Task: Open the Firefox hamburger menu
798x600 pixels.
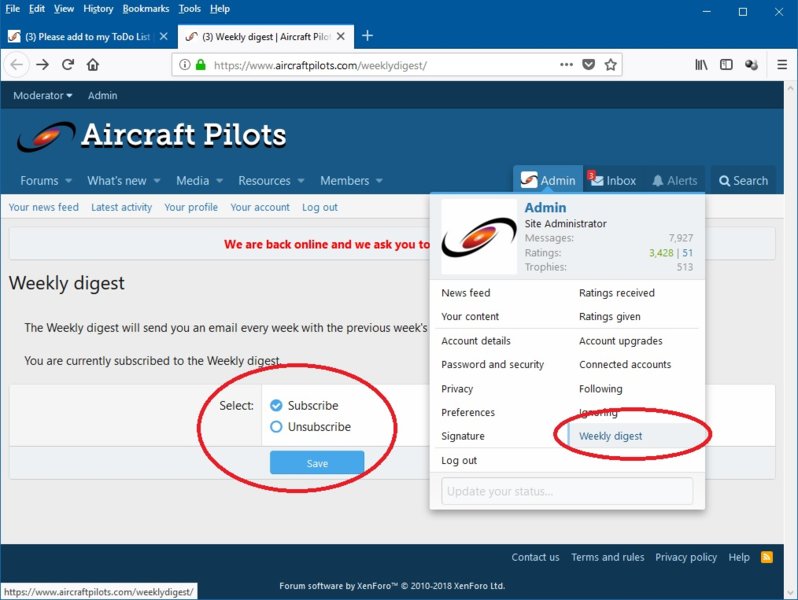Action: (782, 65)
